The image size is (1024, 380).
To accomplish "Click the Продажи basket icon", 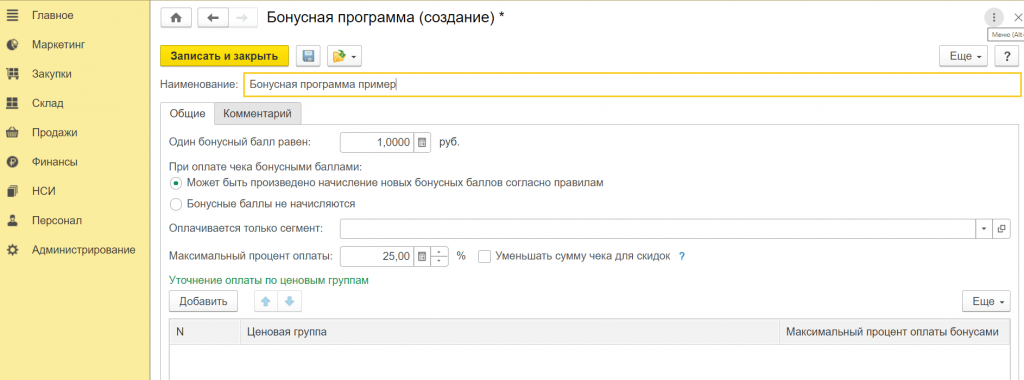I will [x=12, y=133].
